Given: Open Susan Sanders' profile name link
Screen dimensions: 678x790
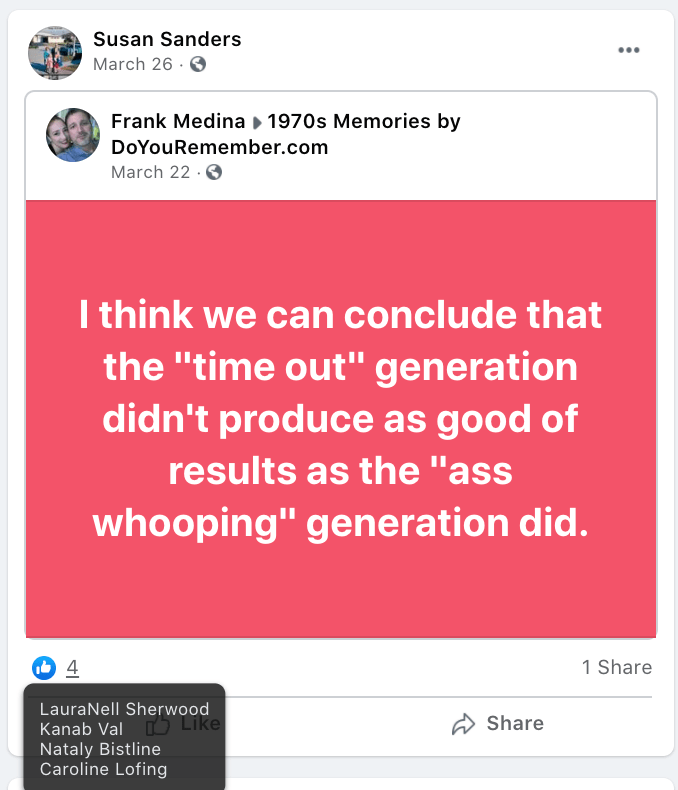Looking at the screenshot, I should 167,40.
